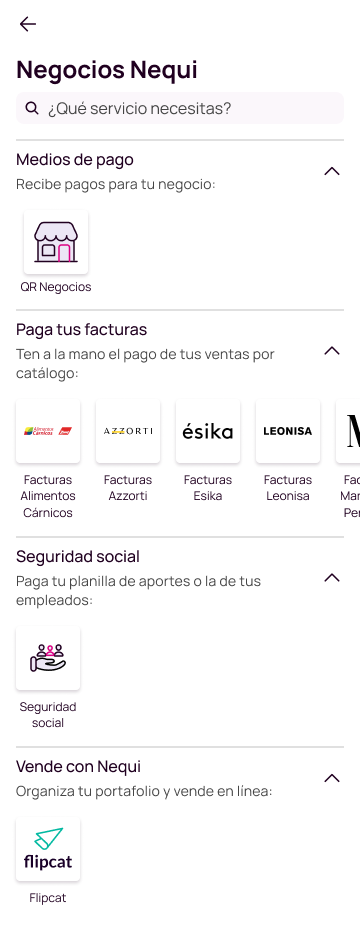Collapse the Paga tus facturas section

tap(332, 351)
